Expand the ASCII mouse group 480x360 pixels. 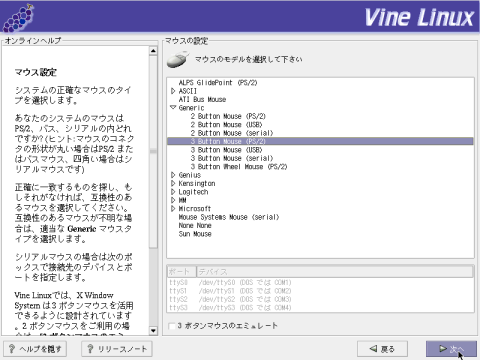(173, 91)
